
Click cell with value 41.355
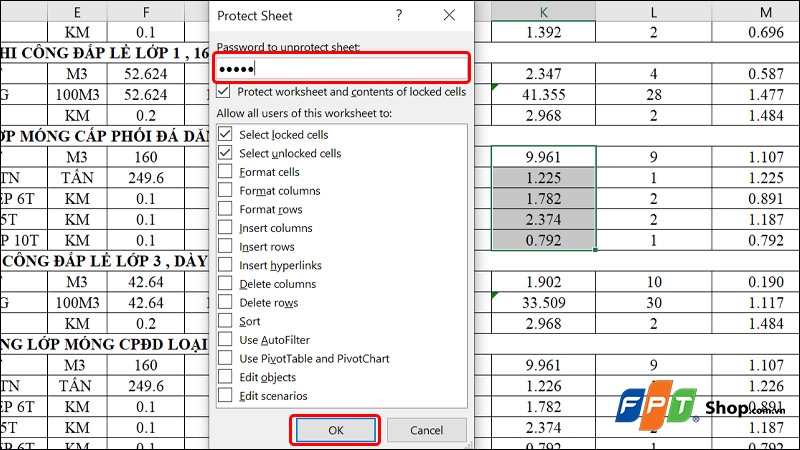tap(543, 95)
